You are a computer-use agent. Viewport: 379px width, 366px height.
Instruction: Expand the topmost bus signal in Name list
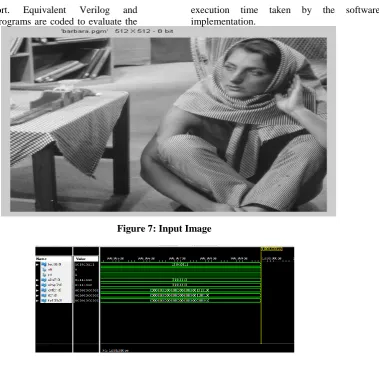click(37, 264)
